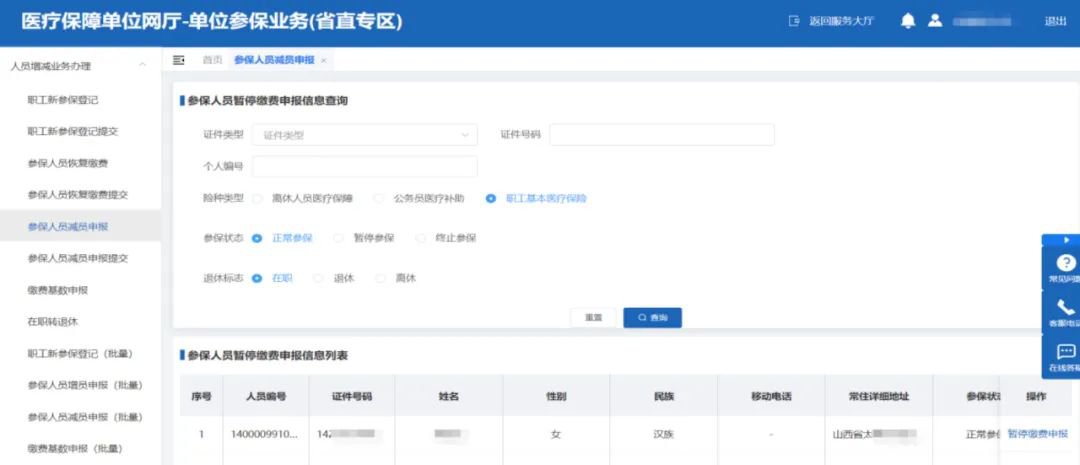Viewport: 1080px width, 465px height.
Task: Expand the blue floating panel arrow
Action: [1066, 240]
